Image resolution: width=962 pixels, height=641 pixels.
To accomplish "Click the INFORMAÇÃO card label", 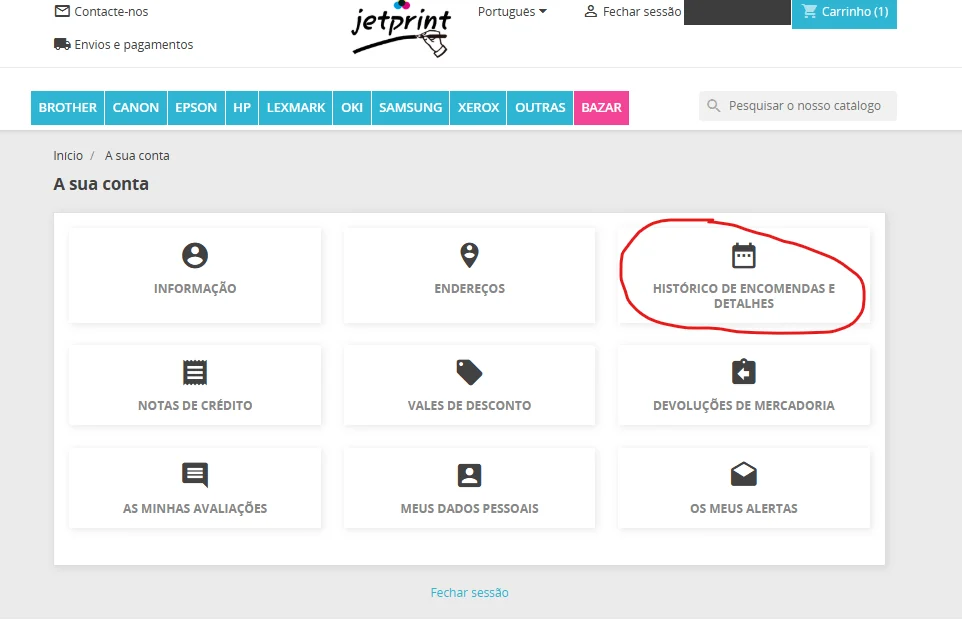I will pos(195,288).
